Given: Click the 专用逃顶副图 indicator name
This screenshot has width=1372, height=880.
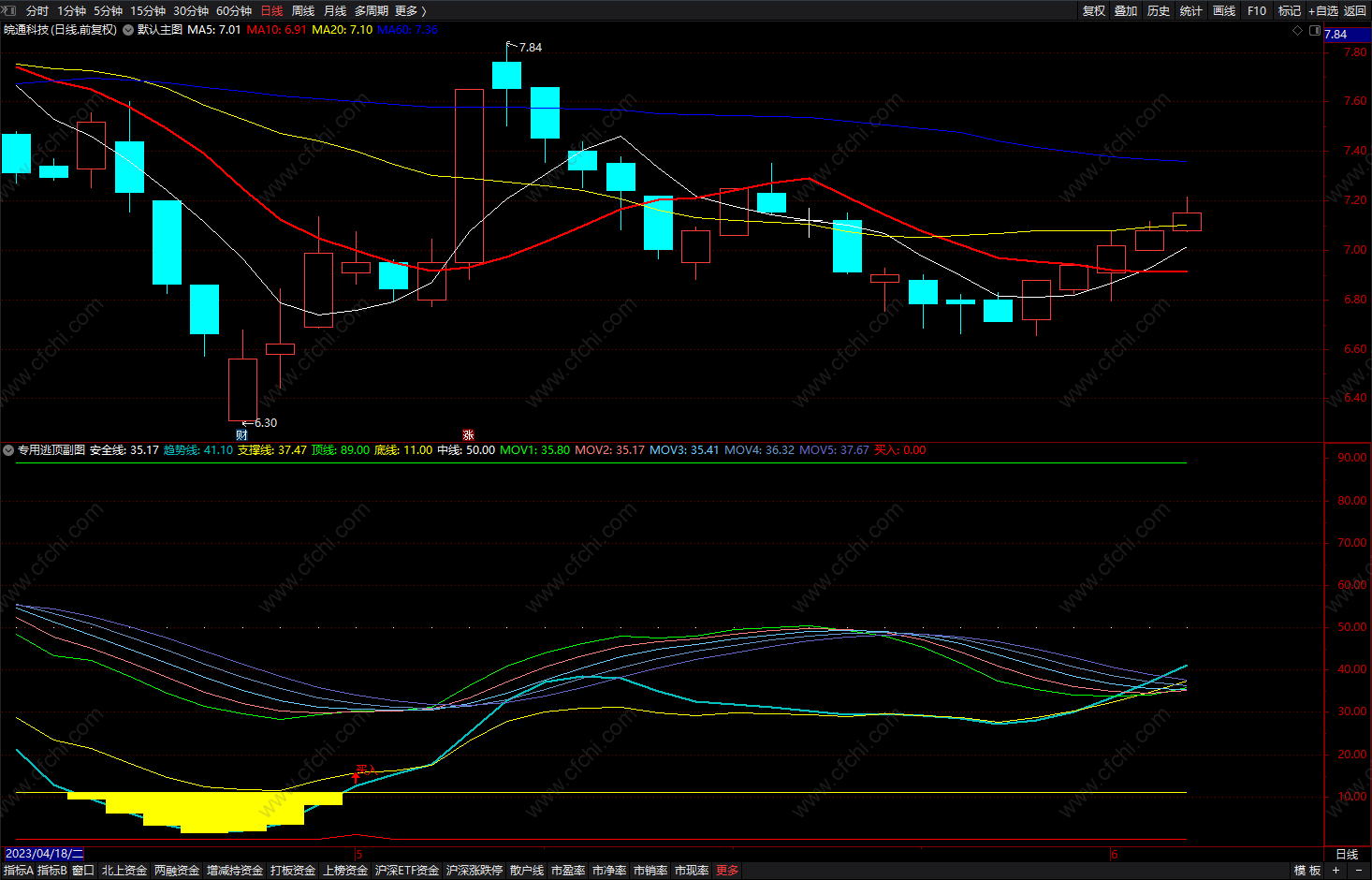Looking at the screenshot, I should (x=51, y=450).
